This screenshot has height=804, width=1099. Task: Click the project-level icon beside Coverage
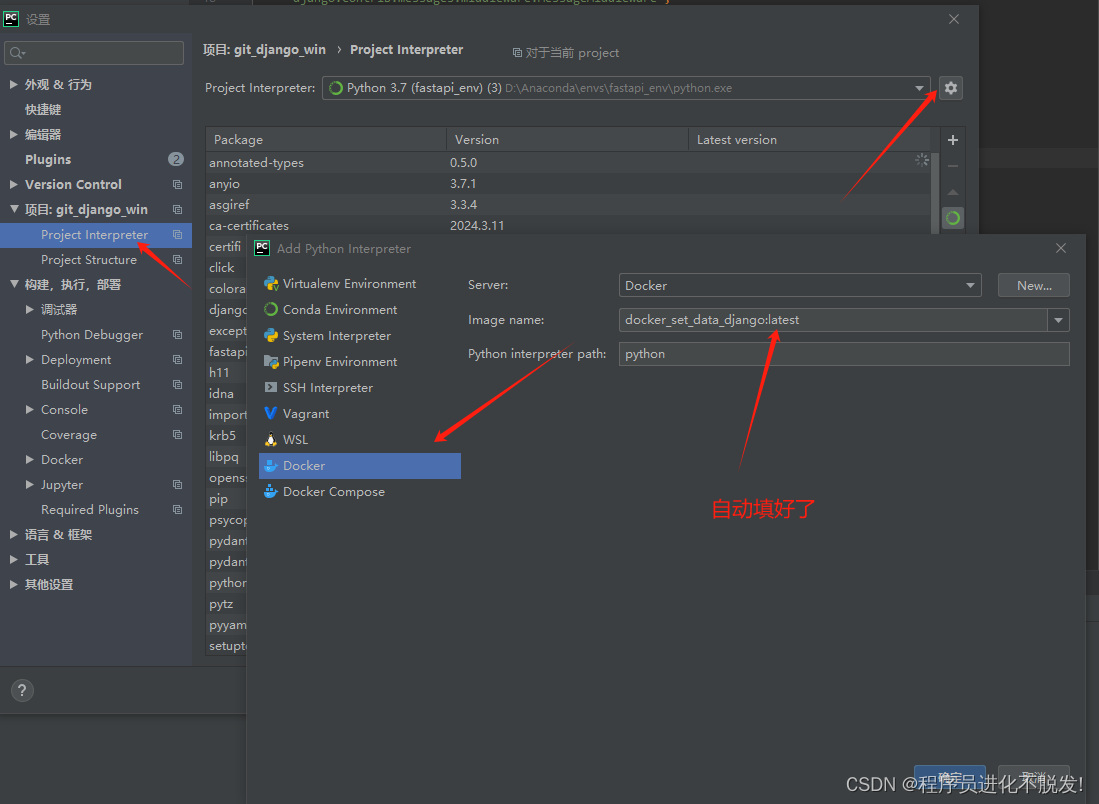pyautogui.click(x=177, y=435)
